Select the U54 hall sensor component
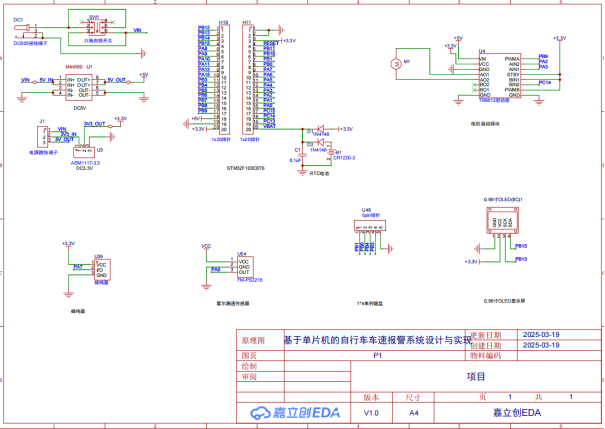This screenshot has width=605, height=429. tap(243, 267)
